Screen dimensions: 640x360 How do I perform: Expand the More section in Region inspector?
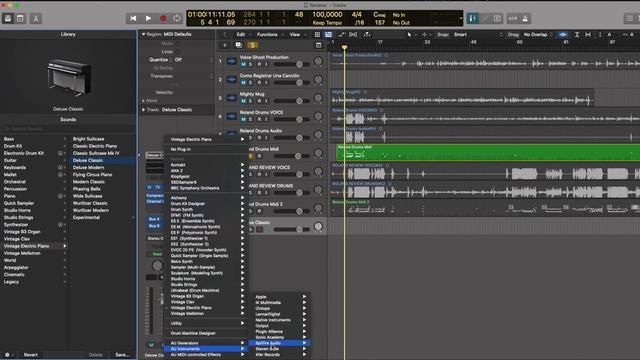(144, 100)
